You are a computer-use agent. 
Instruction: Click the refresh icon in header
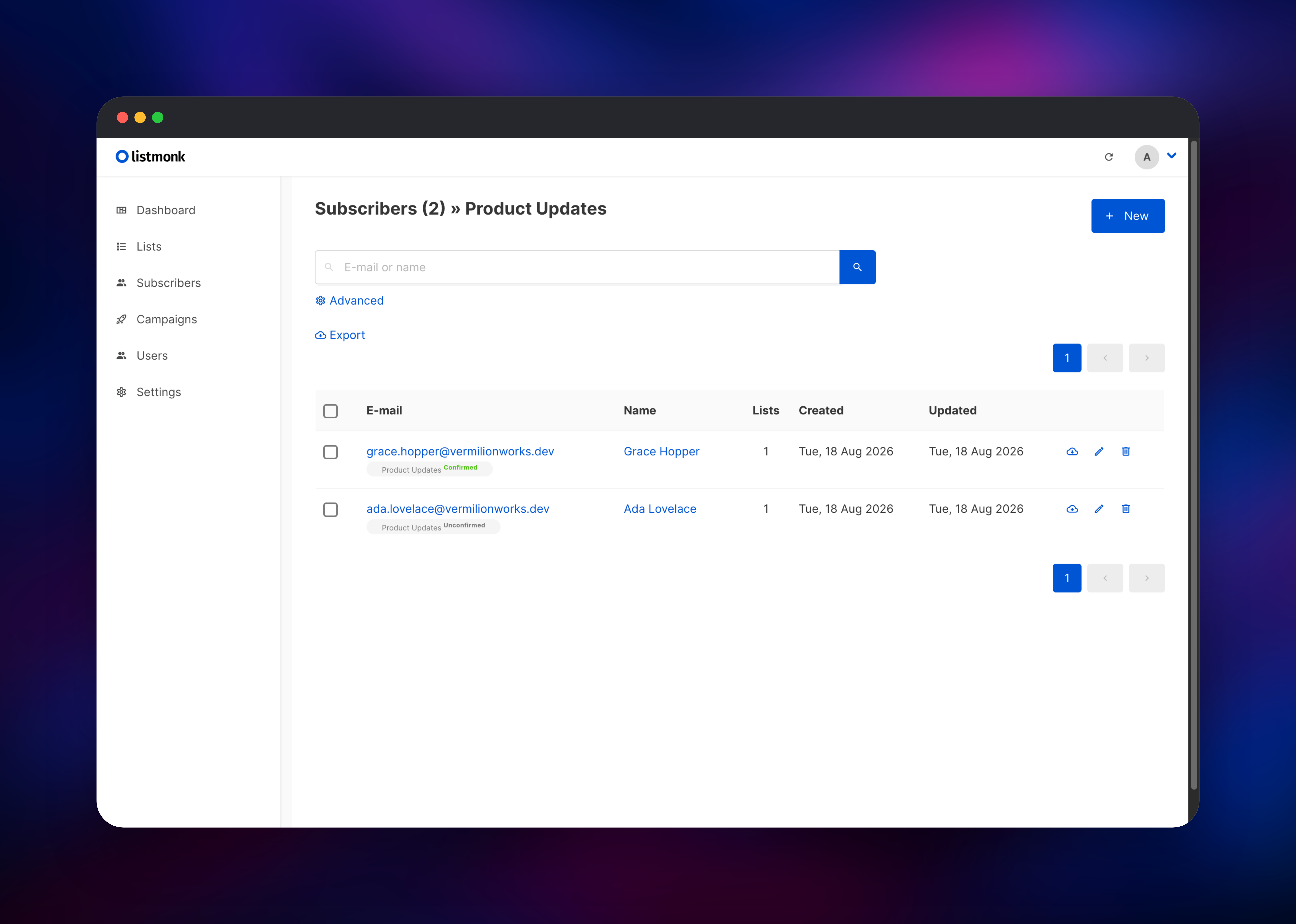pos(1109,157)
